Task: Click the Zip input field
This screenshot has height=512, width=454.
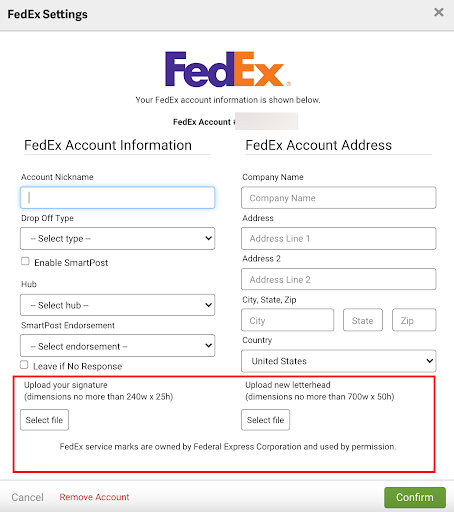Action: (x=414, y=320)
